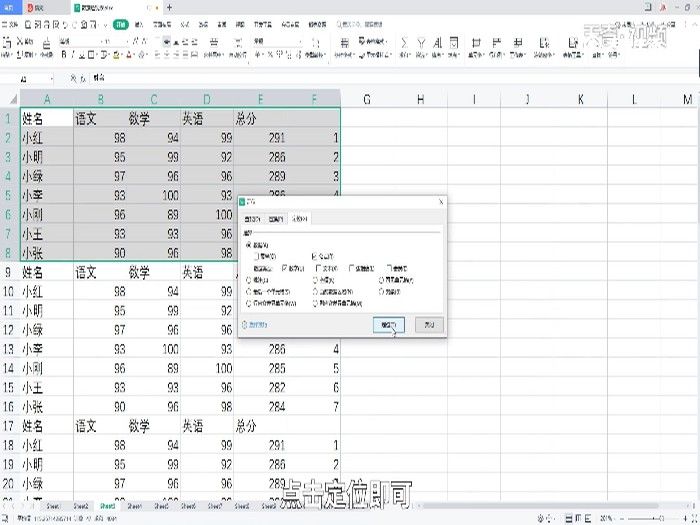Toggle the Errors checkbox in dialog
The height and width of the screenshot is (525, 700).
[x=389, y=268]
